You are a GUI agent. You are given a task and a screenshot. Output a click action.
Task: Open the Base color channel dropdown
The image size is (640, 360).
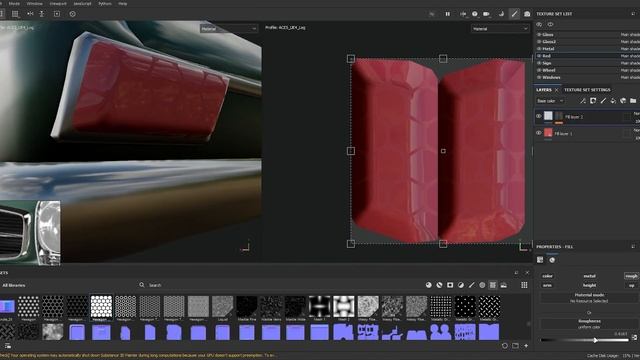tap(550, 101)
